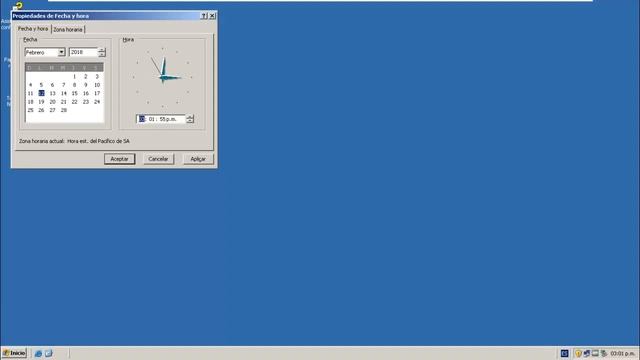Select day 9 in the calendar
The image size is (640, 360).
86,85
